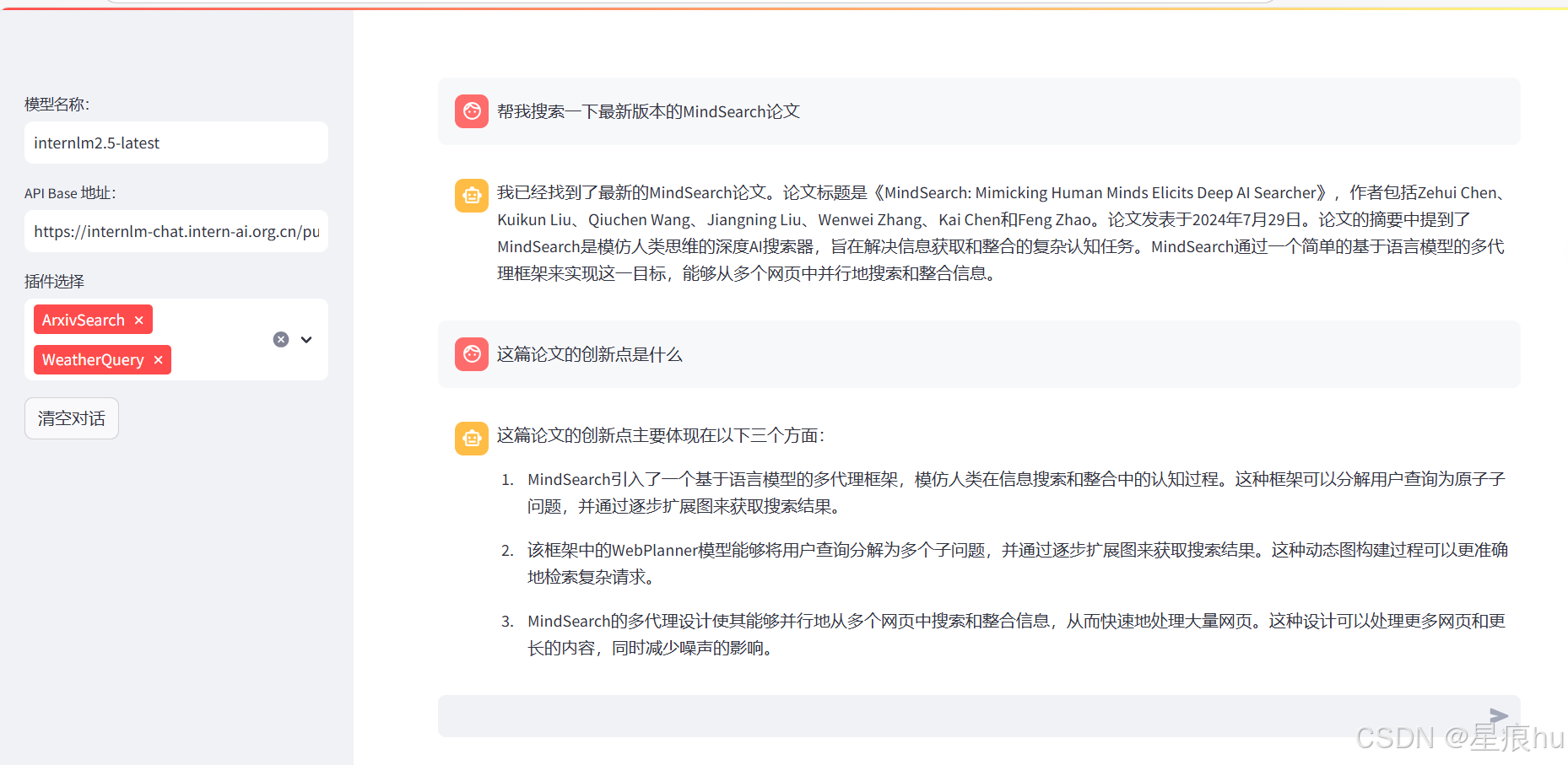
Task: Click the user avatar beside 这篇论文的创新点是什么
Action: point(472,354)
